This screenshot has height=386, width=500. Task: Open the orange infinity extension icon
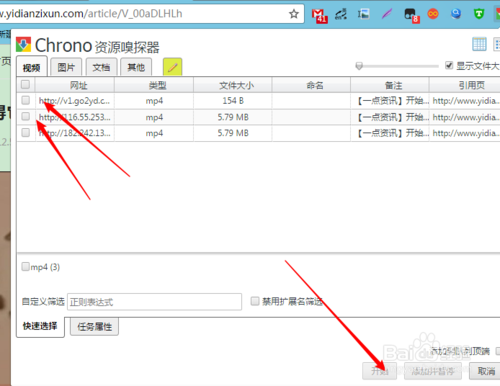click(x=433, y=14)
